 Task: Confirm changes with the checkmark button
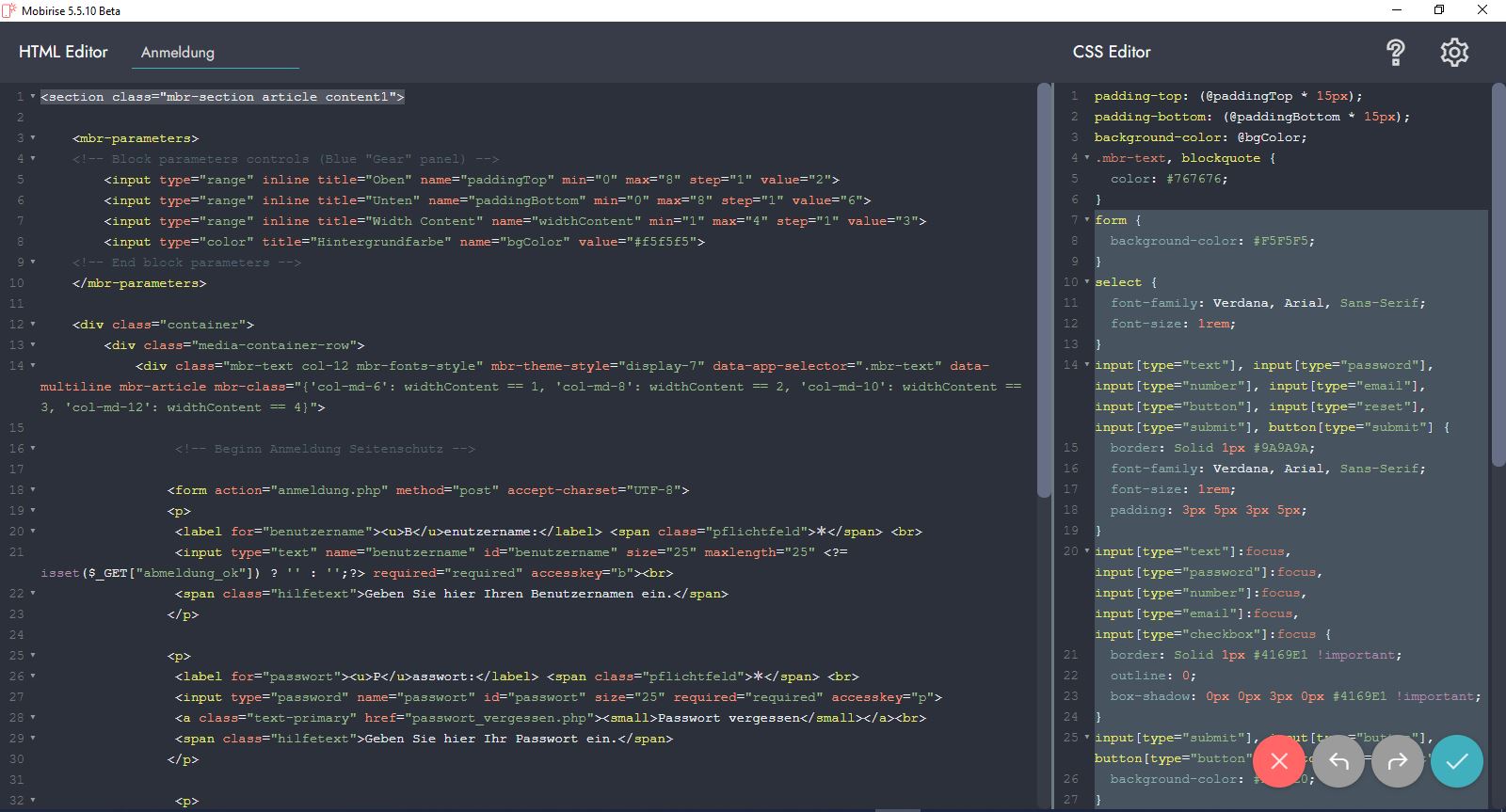tap(1456, 761)
